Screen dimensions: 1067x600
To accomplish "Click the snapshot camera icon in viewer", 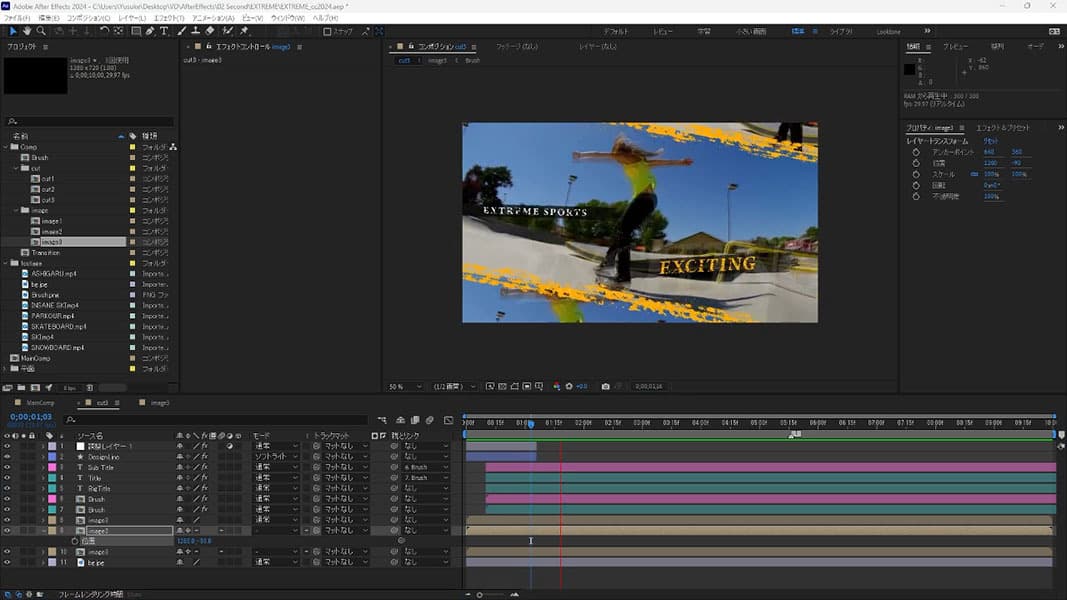I will [605, 386].
